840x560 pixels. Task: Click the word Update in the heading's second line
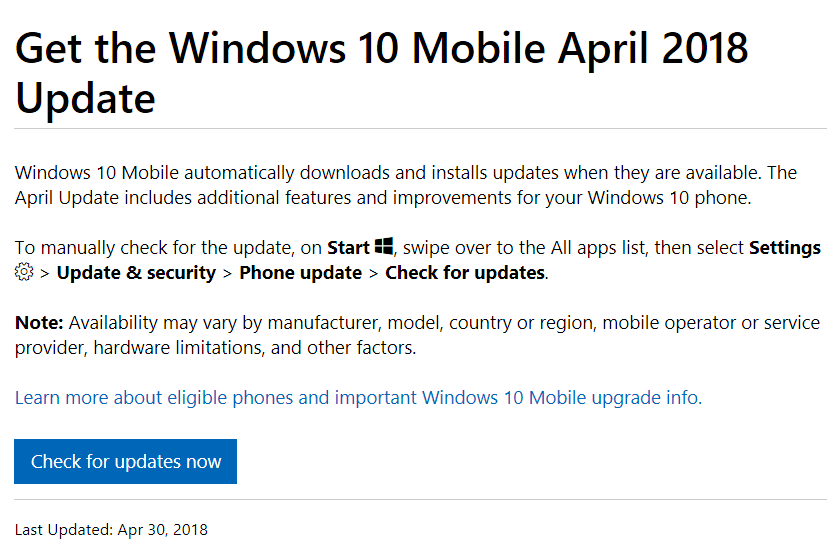point(85,99)
